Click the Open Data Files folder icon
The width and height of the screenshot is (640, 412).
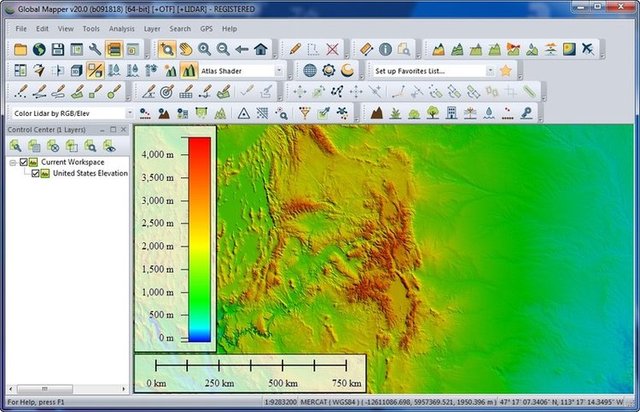(21, 49)
